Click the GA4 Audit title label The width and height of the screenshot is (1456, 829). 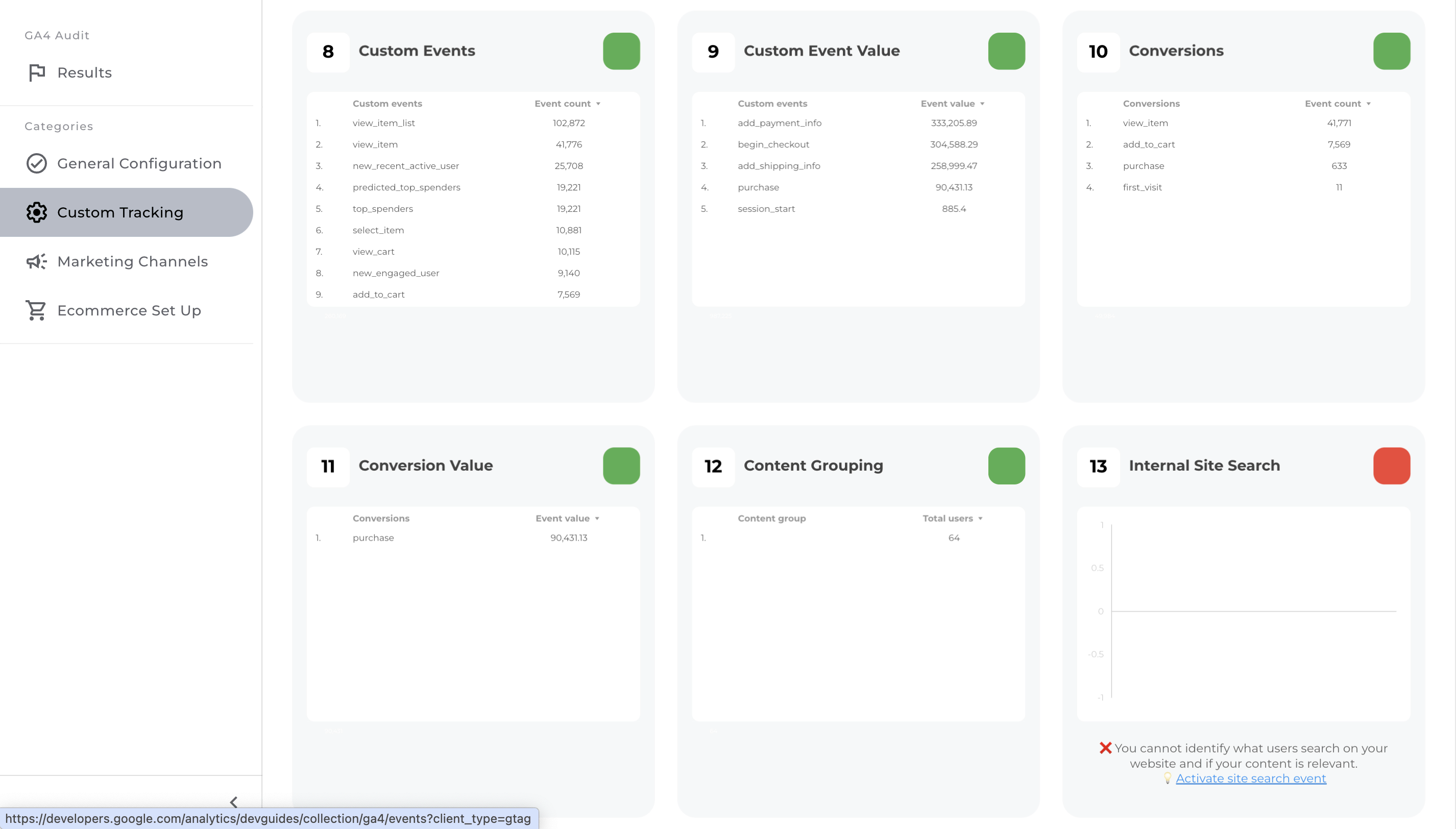point(57,35)
